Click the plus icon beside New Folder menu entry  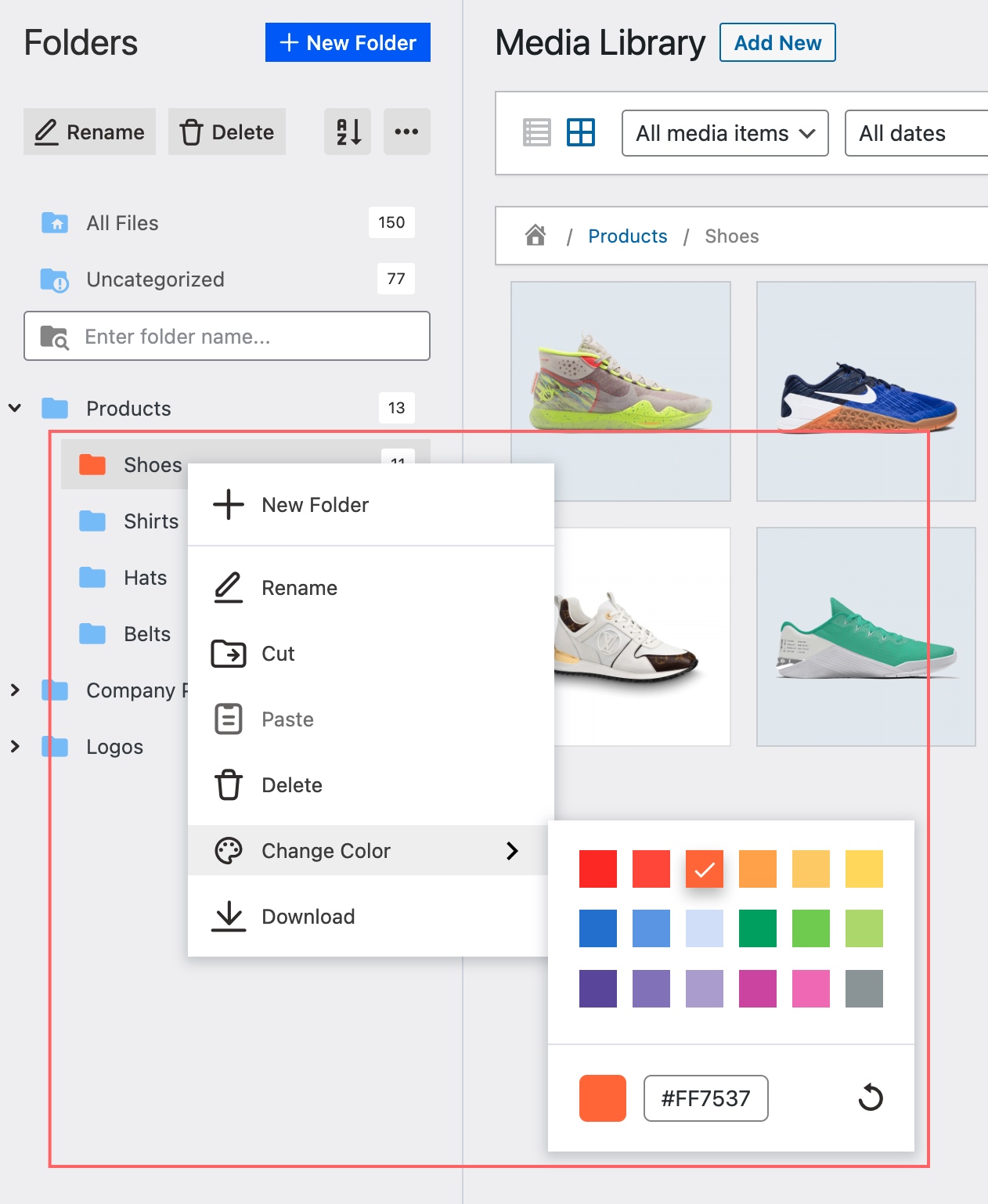point(229,505)
